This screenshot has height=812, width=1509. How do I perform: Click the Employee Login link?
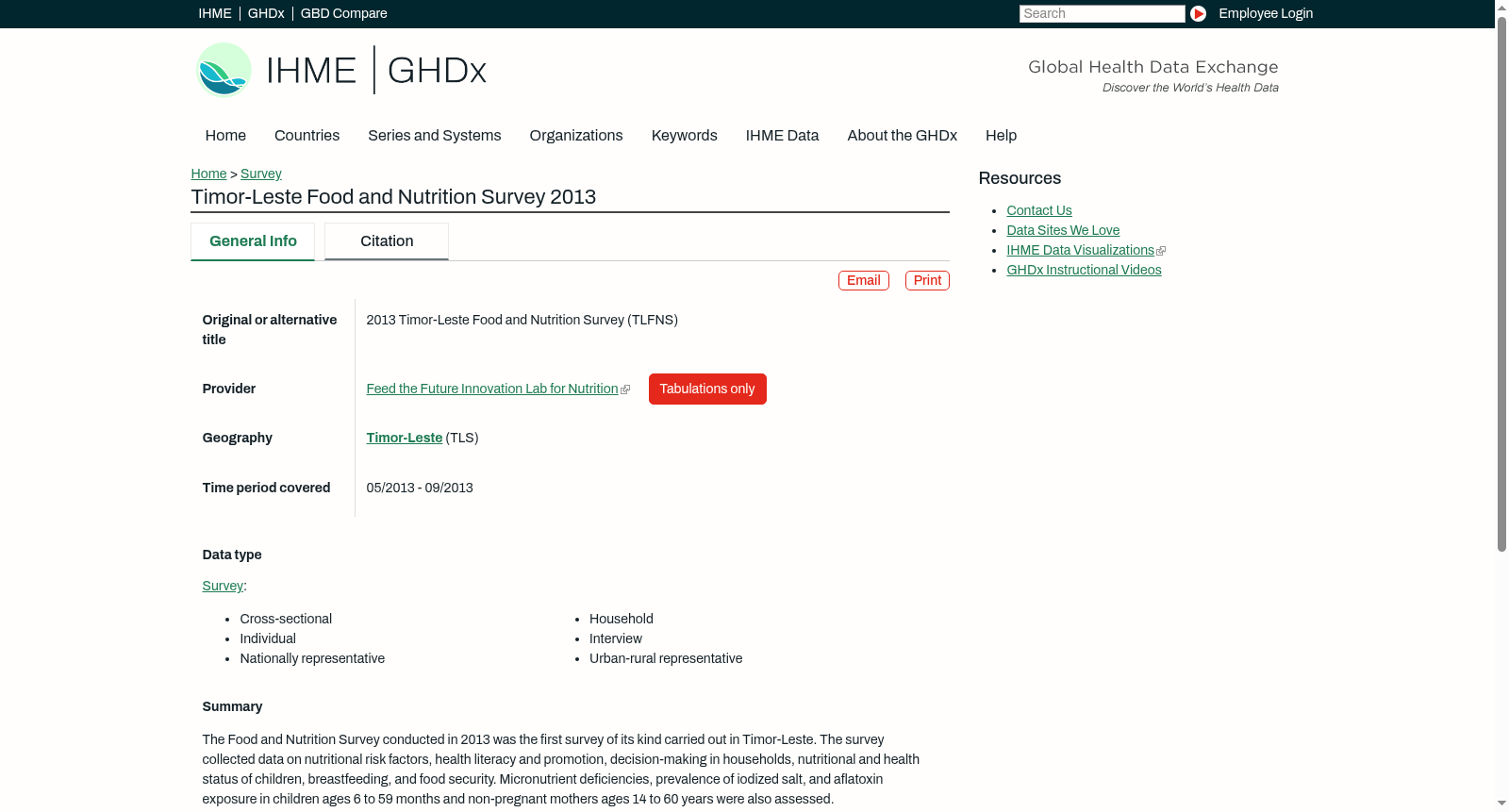[x=1266, y=13]
